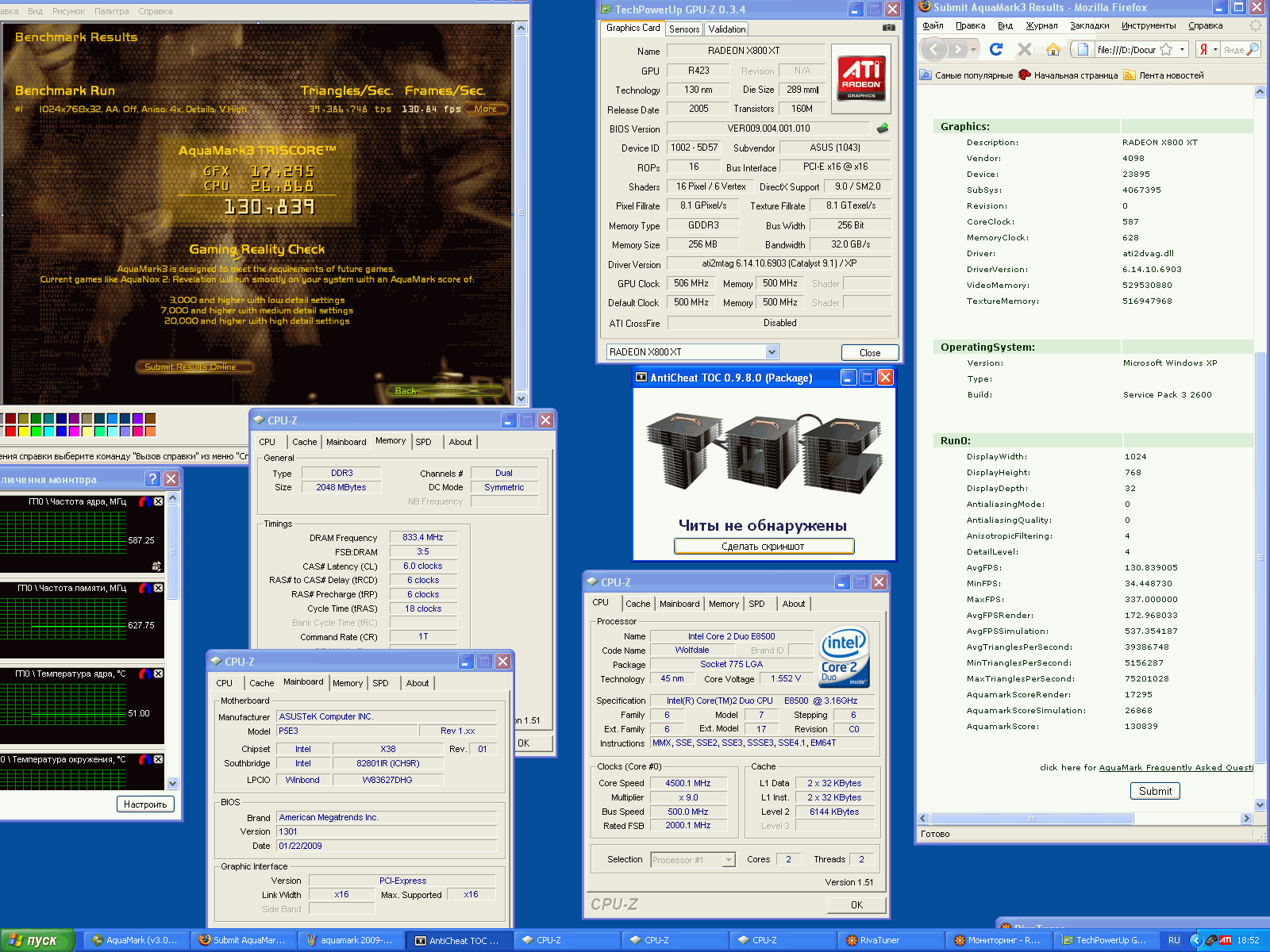The width and height of the screenshot is (1270, 952).
Task: Close the Частота памяти graph
Action: tap(158, 588)
